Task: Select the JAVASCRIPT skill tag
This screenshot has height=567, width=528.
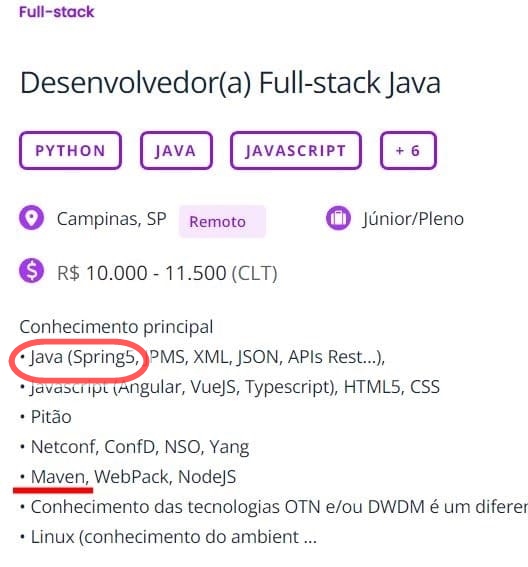Action: 296,150
